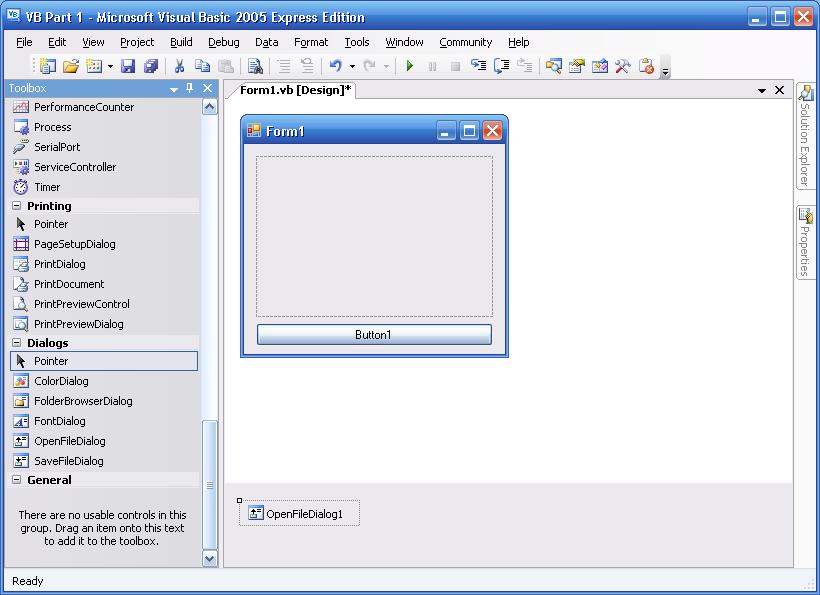
Task: Click the Properties Window toolbar icon
Action: coord(577,66)
